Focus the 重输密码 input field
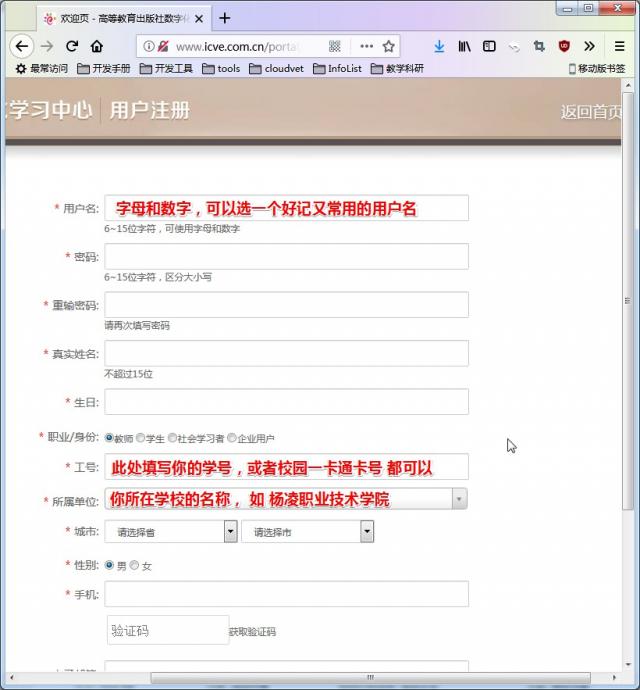640x690 pixels. point(287,305)
